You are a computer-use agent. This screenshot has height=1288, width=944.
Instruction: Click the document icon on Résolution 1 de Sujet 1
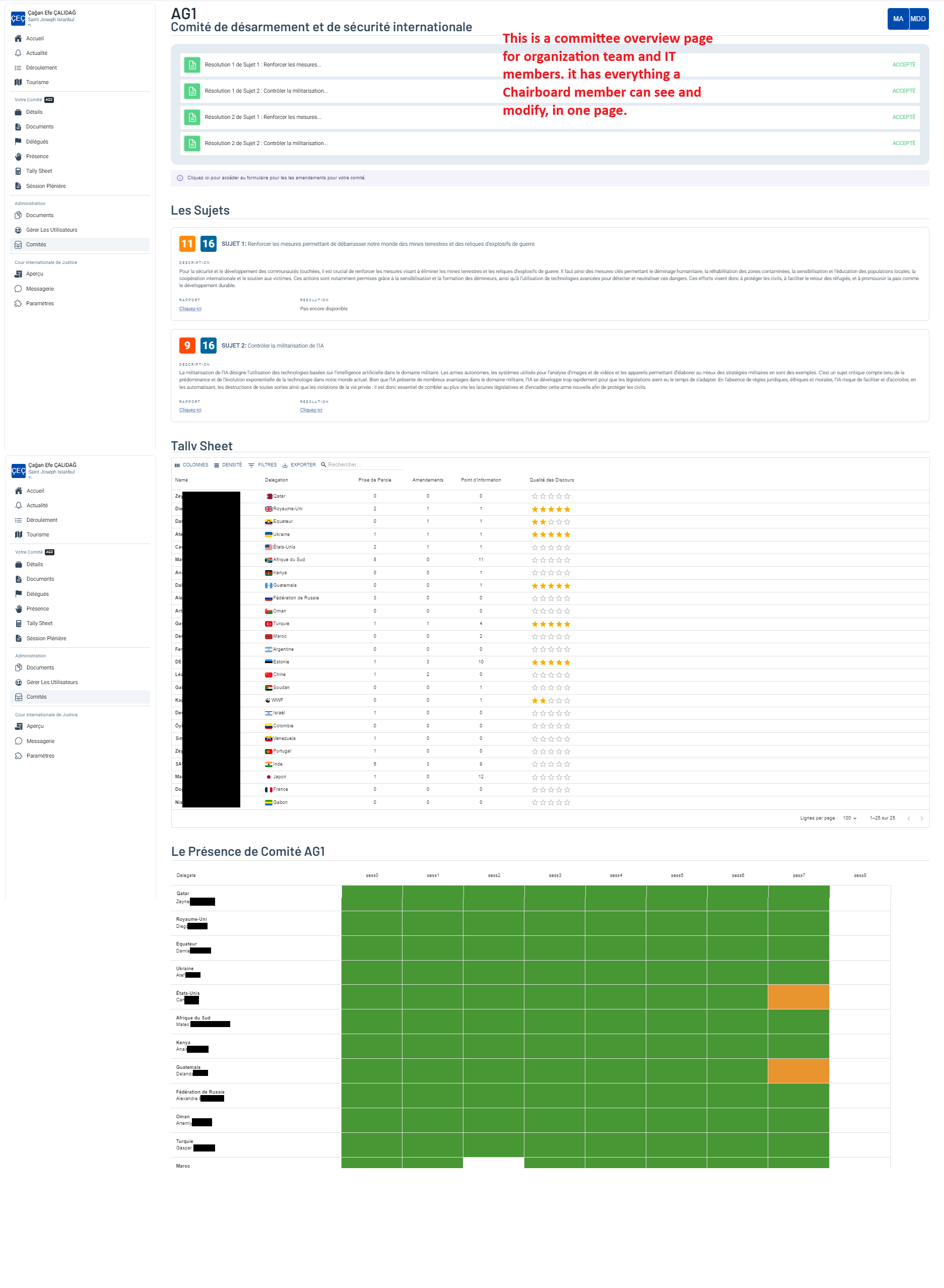pos(192,64)
